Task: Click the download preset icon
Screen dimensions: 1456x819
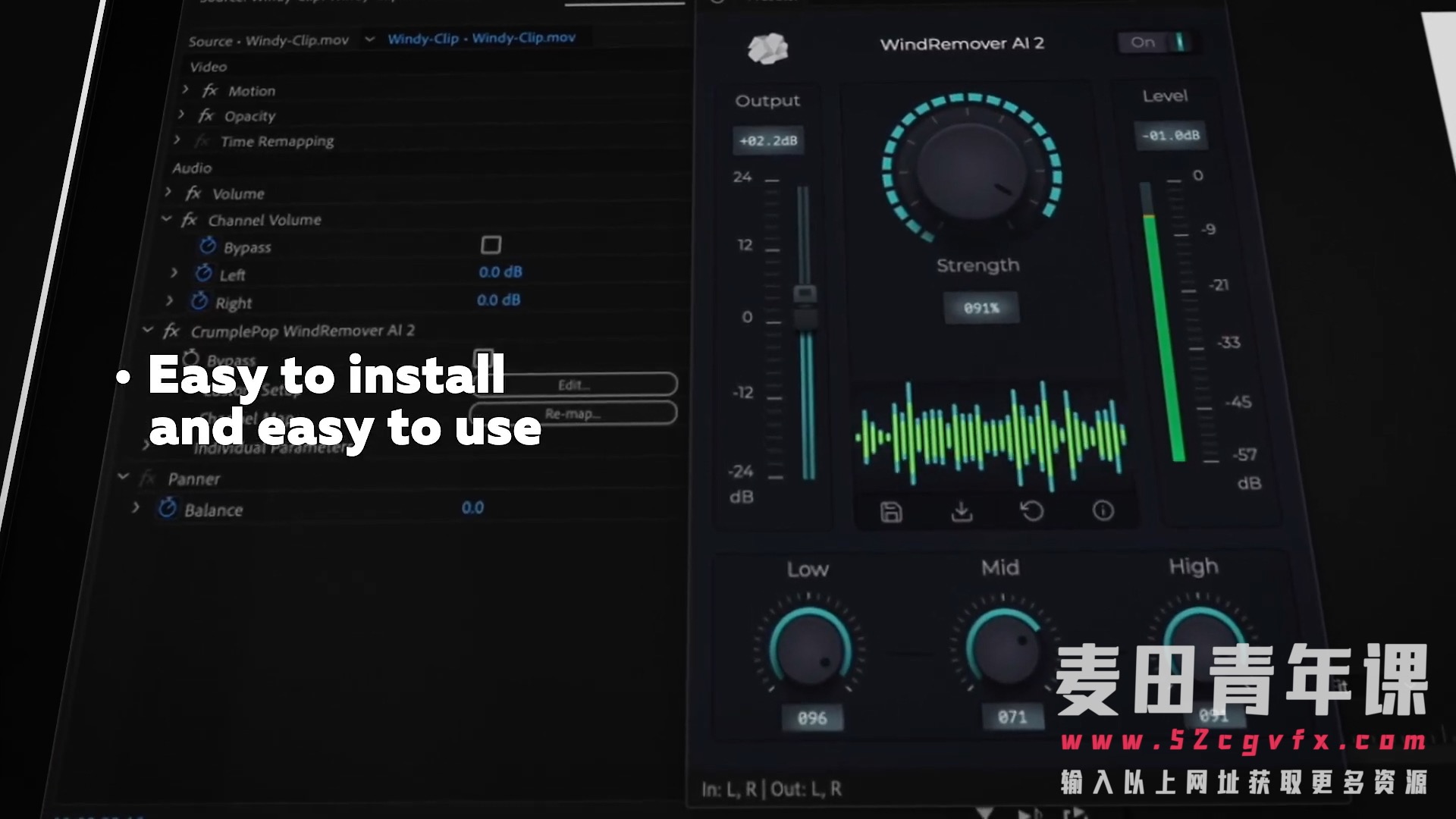Action: point(962,512)
